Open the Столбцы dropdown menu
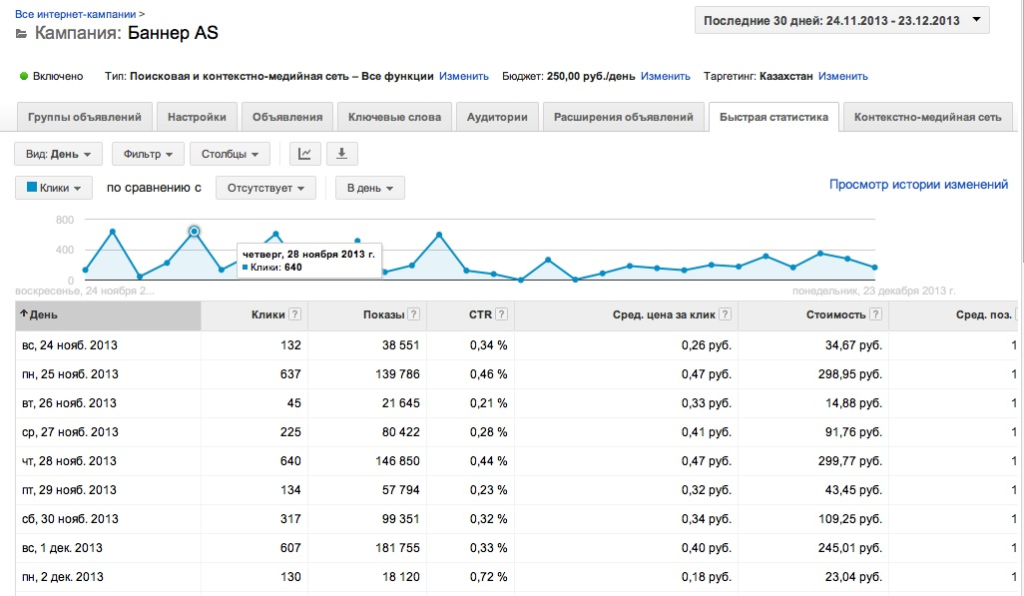This screenshot has width=1024, height=596. tap(230, 155)
